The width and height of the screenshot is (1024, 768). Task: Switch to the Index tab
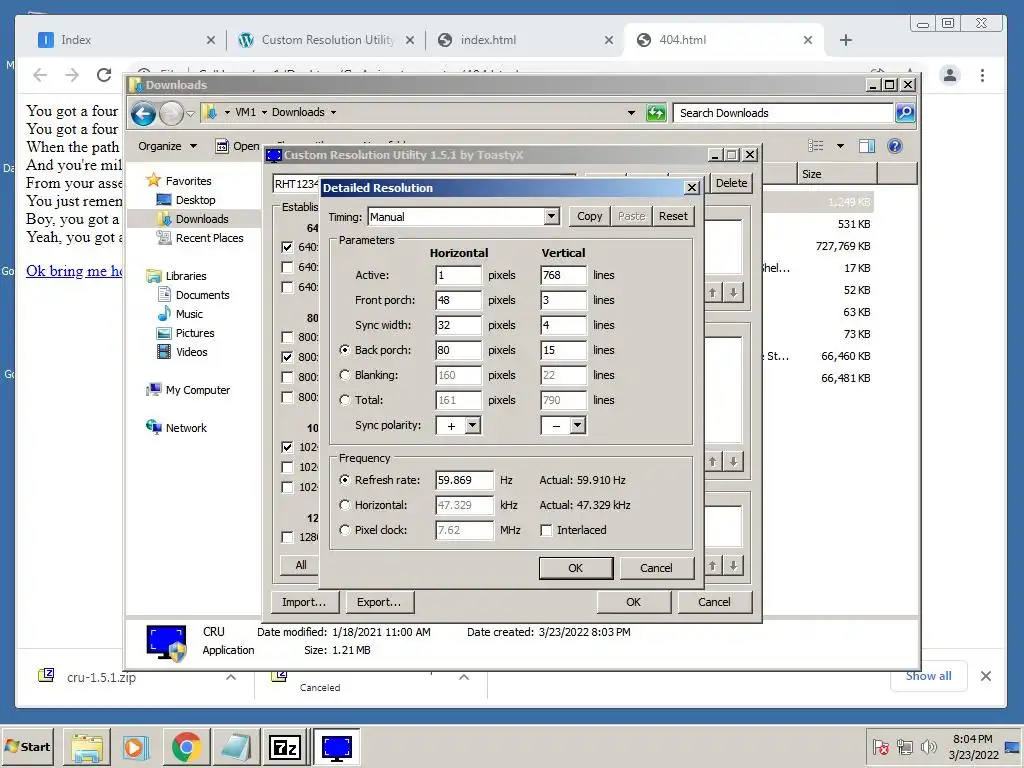coord(127,40)
